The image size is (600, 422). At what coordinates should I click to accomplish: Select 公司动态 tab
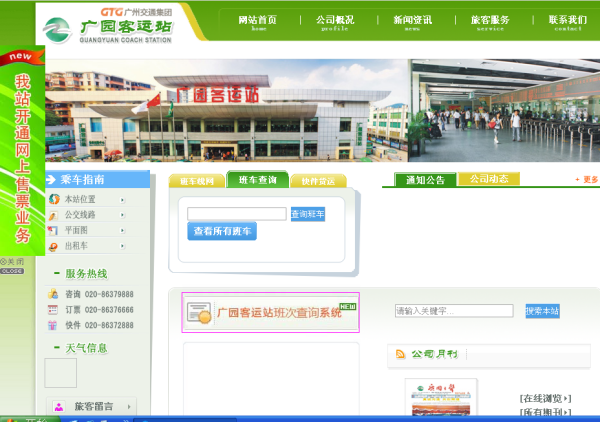[489, 179]
